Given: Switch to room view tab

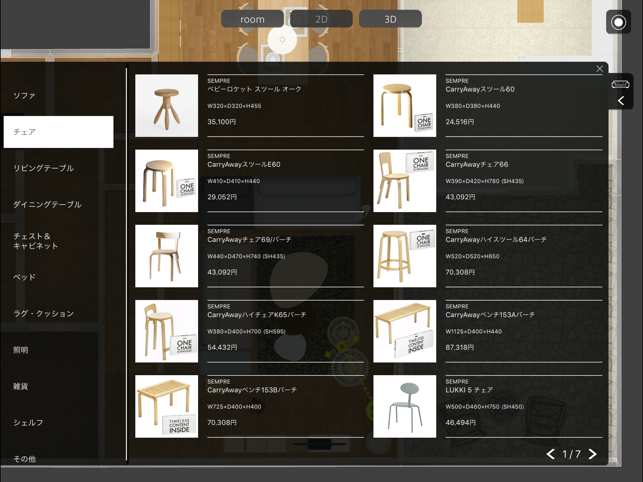Looking at the screenshot, I should (252, 19).
